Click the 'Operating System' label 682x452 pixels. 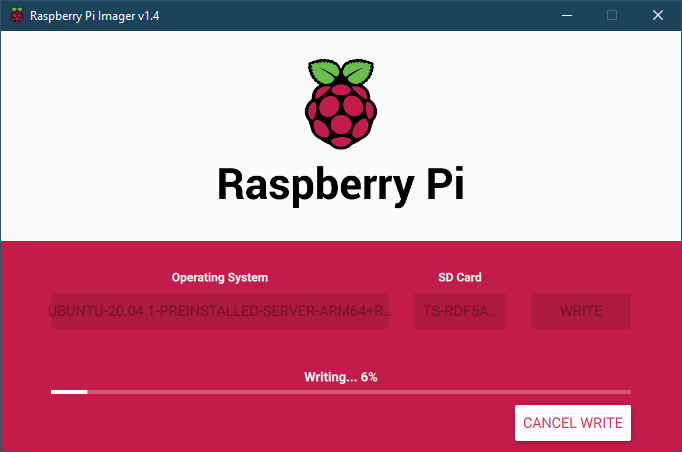click(220, 278)
